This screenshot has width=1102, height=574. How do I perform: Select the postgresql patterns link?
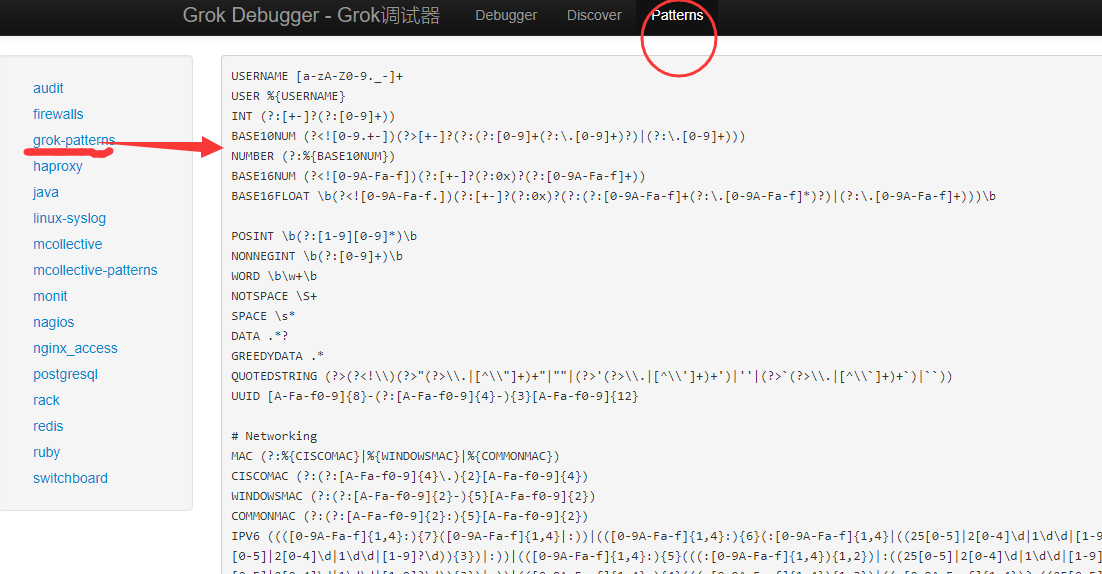click(65, 374)
